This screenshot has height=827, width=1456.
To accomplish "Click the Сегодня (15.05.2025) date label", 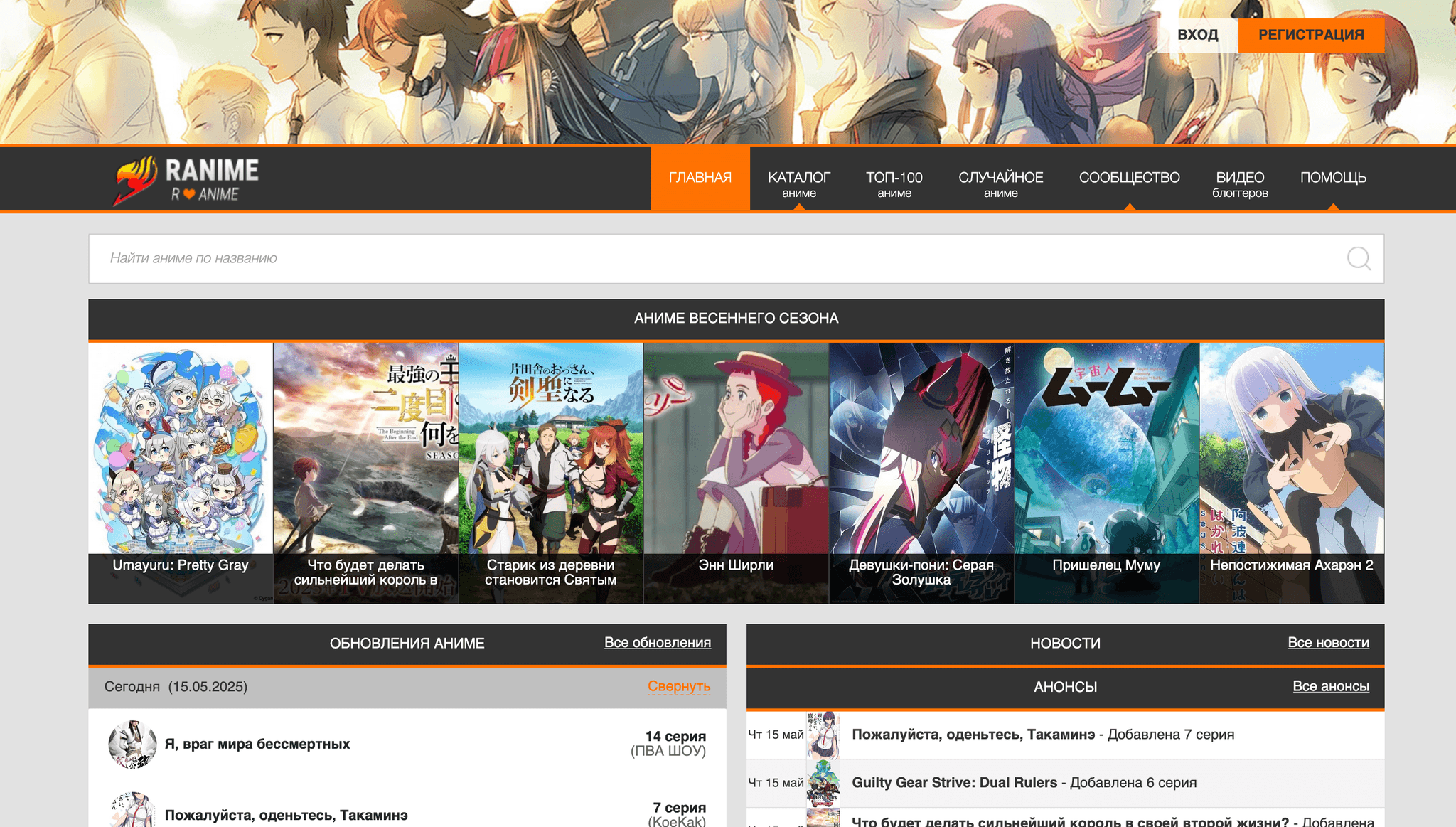I will coord(176,687).
